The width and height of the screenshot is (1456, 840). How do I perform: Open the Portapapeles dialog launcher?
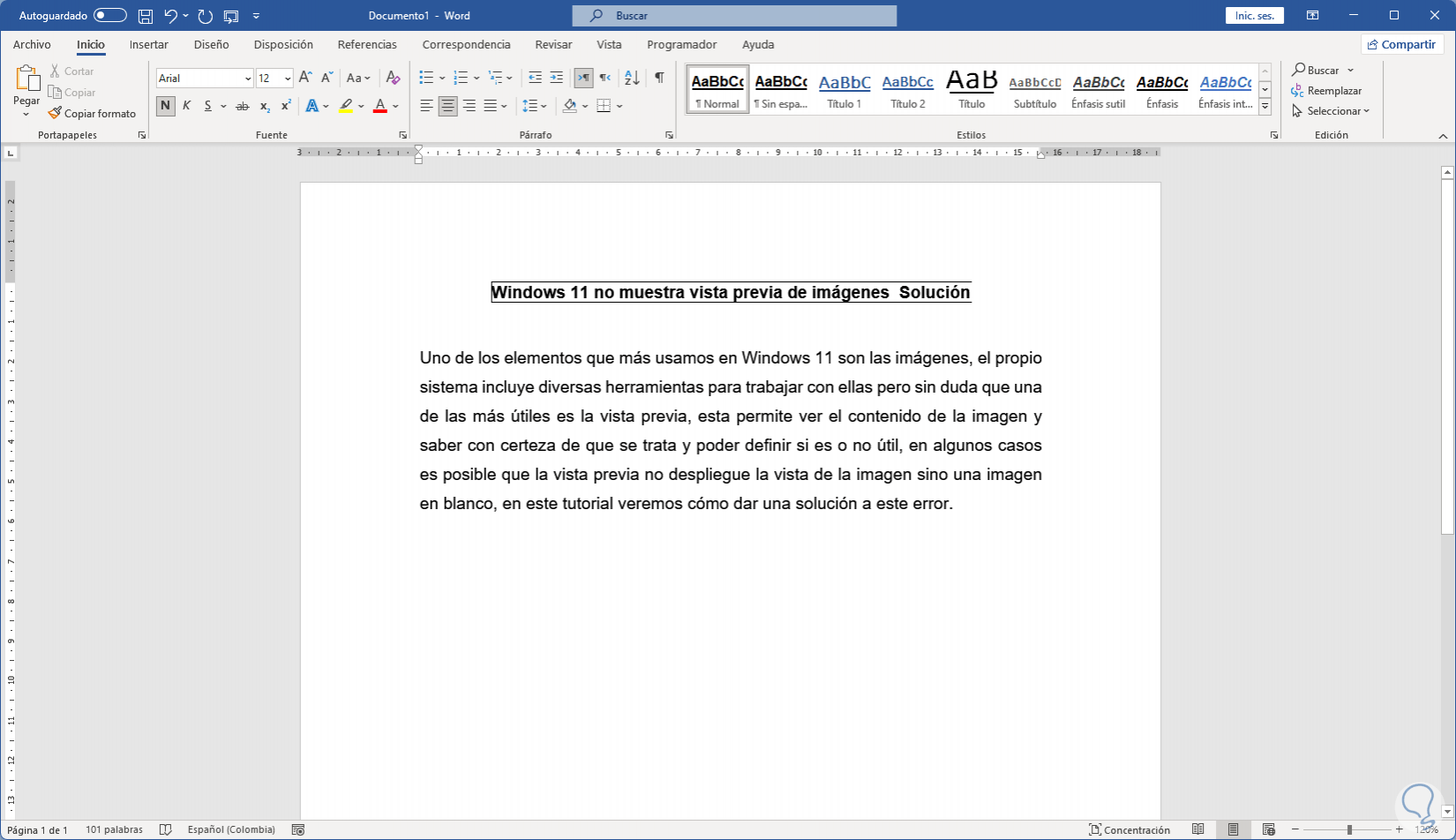(x=141, y=135)
